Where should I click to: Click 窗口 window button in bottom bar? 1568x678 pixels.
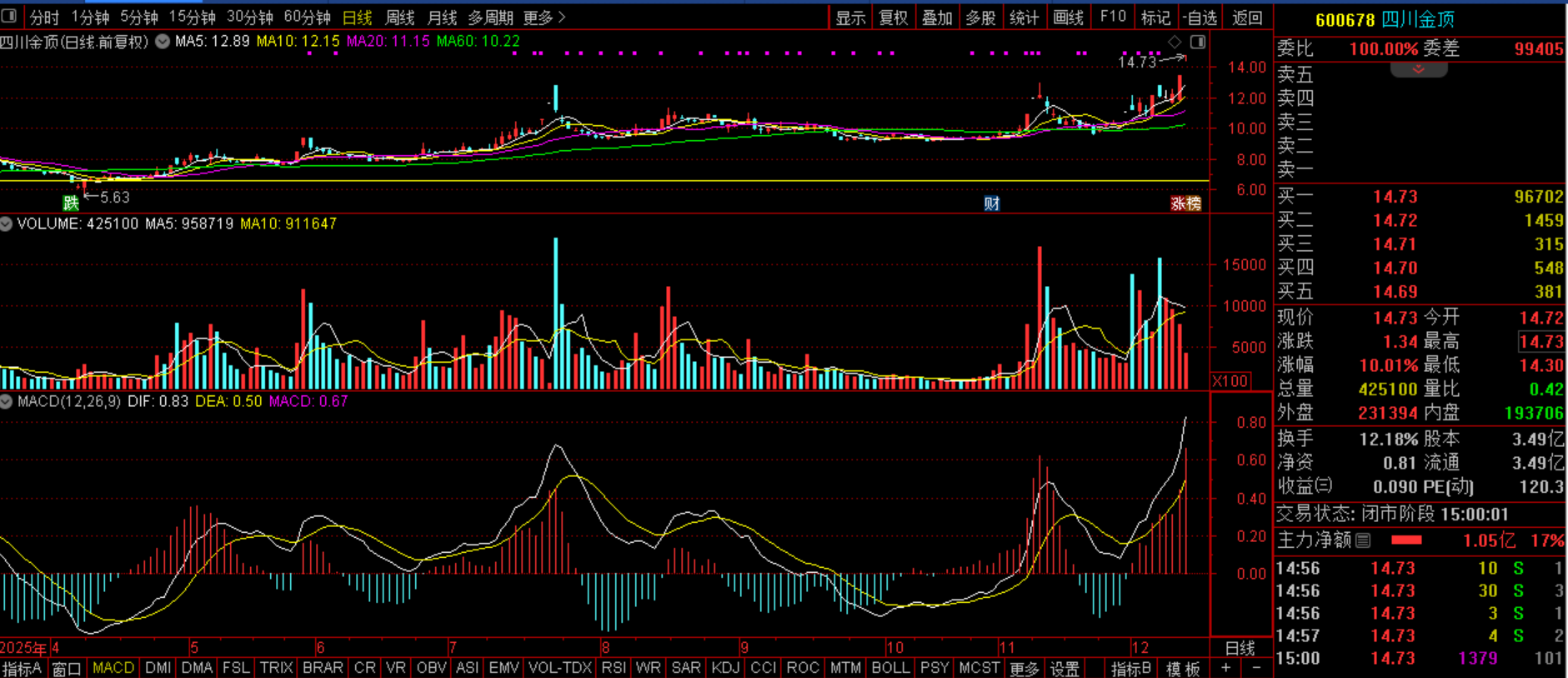click(x=67, y=669)
